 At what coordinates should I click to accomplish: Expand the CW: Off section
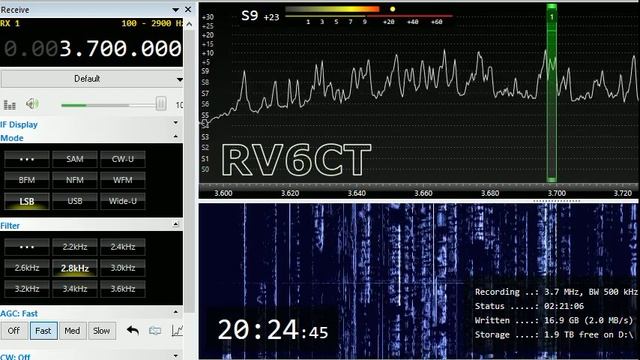[x=176, y=356]
